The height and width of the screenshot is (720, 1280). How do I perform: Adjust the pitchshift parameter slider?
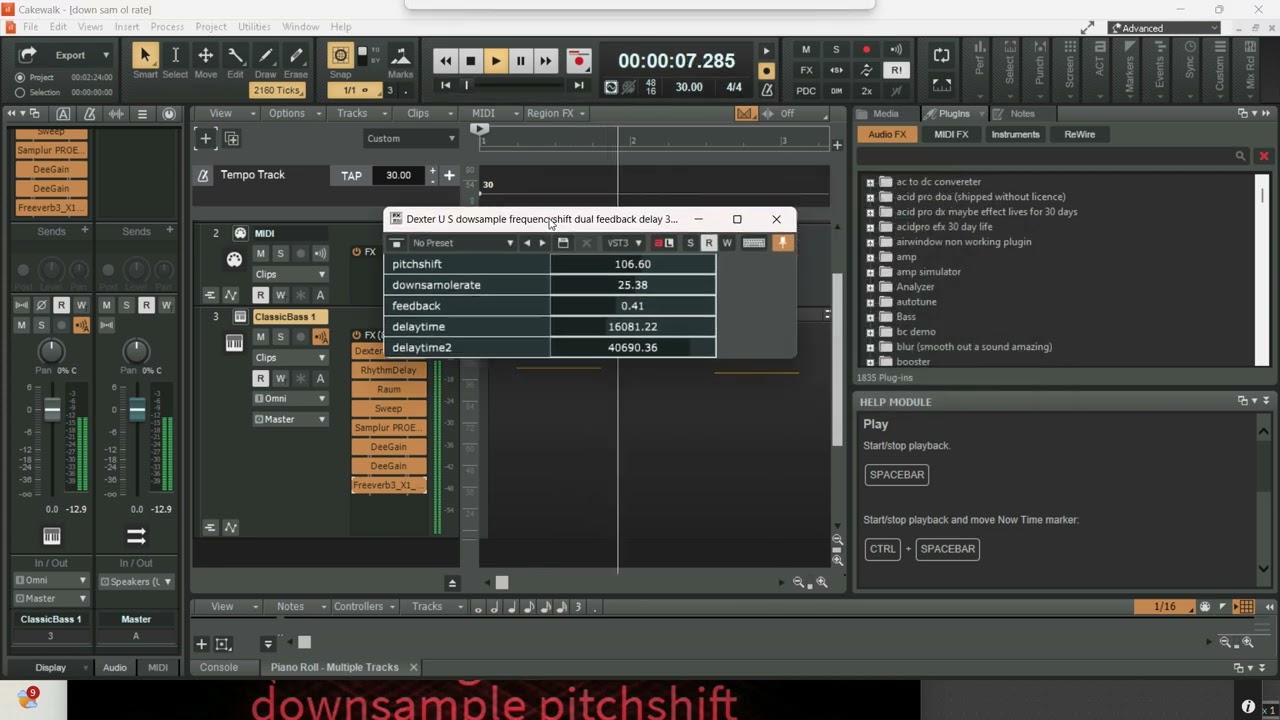click(632, 264)
